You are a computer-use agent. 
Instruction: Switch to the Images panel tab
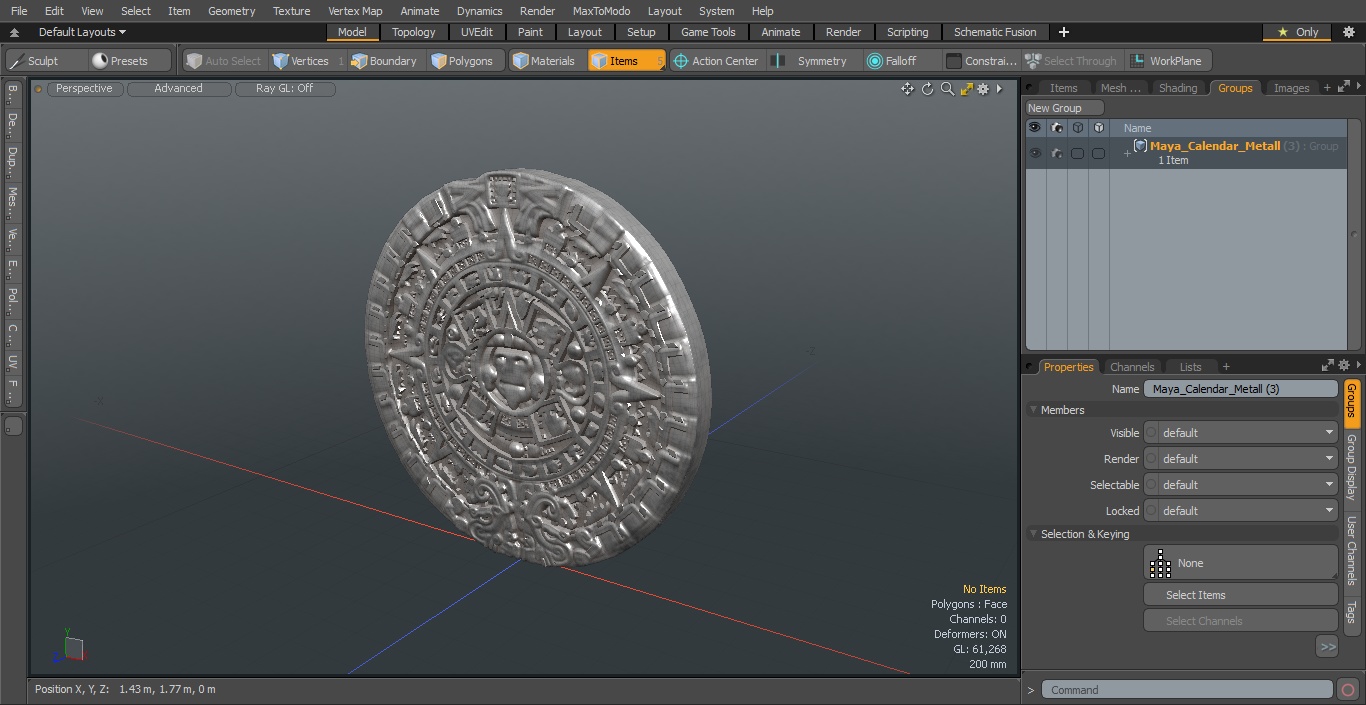tap(1291, 88)
